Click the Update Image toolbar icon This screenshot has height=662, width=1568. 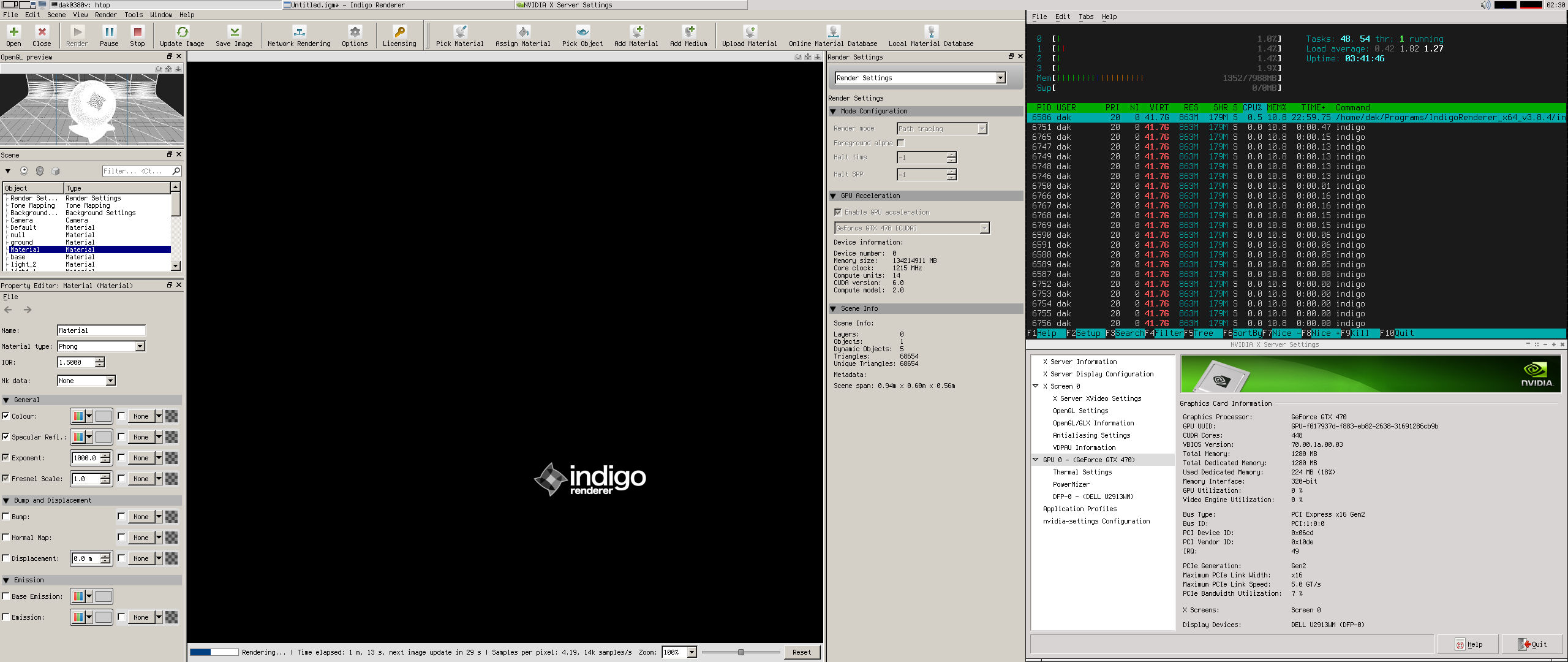[182, 32]
